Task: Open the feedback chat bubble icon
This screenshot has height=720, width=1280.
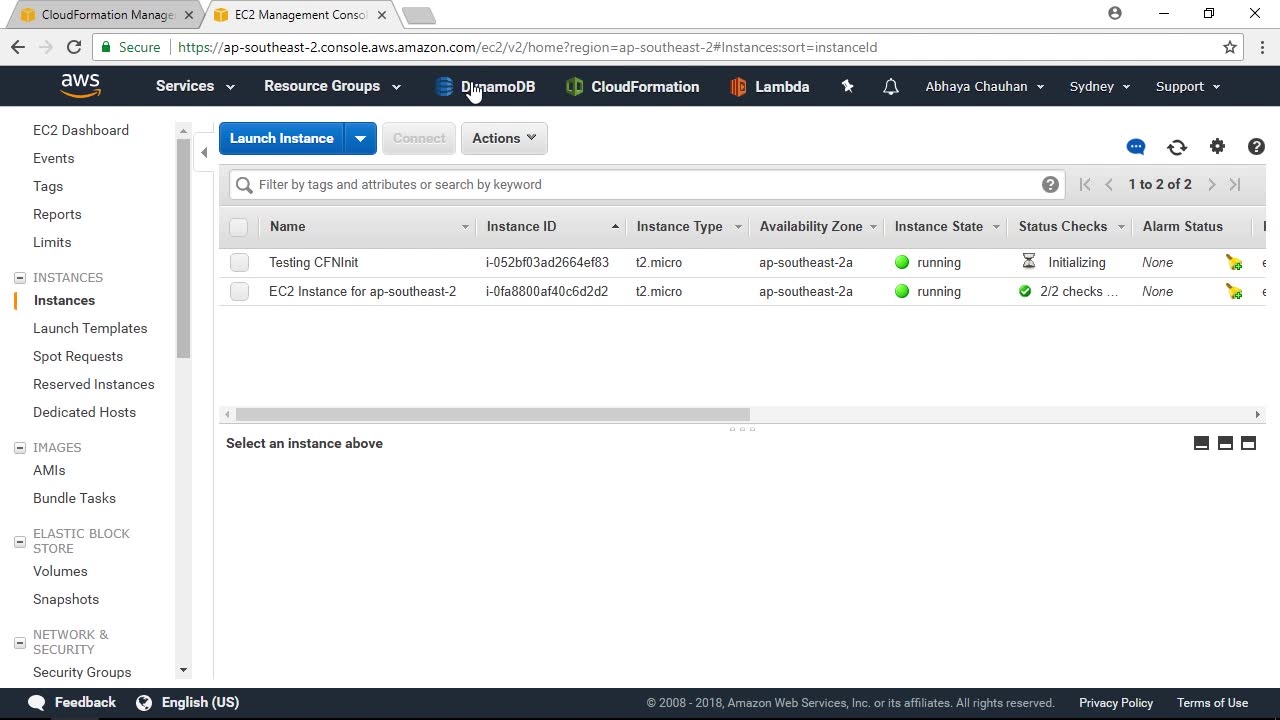Action: 1136,147
